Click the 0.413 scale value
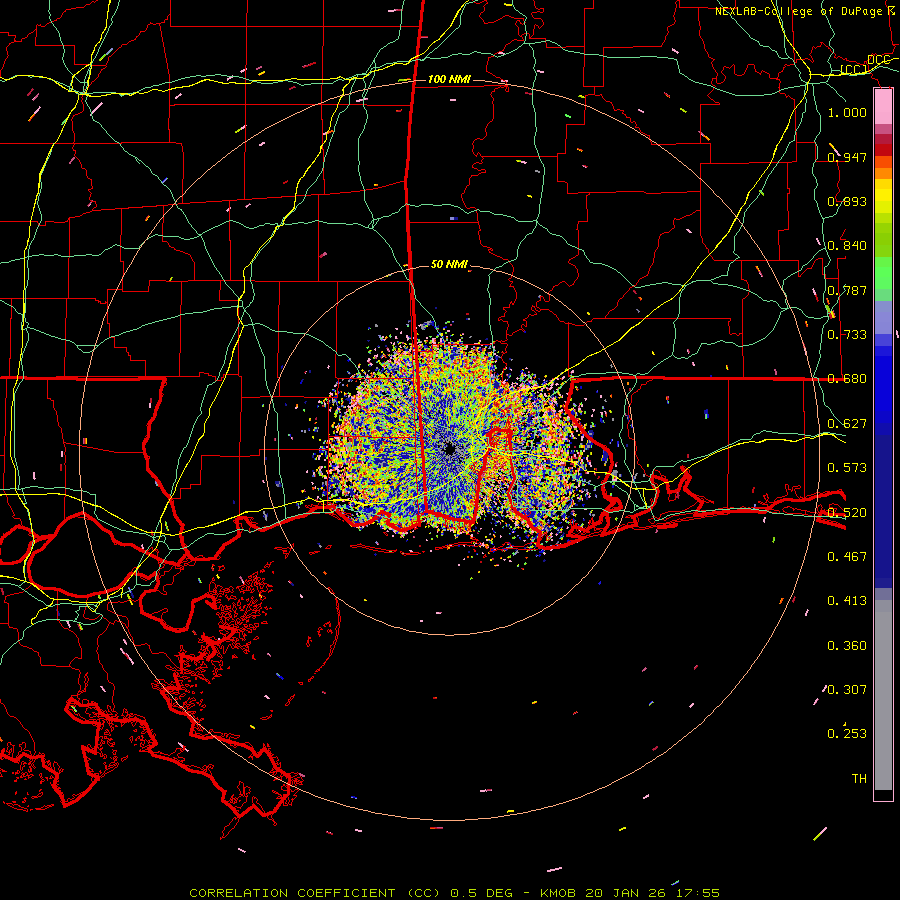 (x=847, y=601)
